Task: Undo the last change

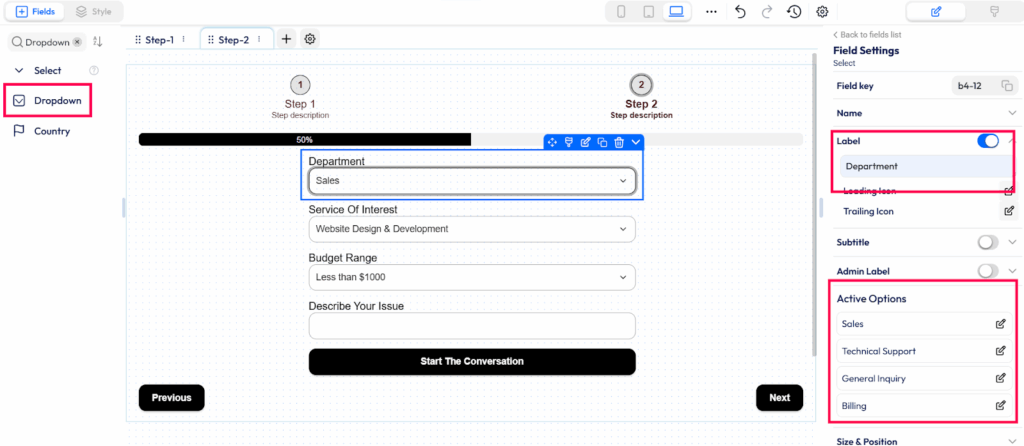Action: tap(740, 12)
